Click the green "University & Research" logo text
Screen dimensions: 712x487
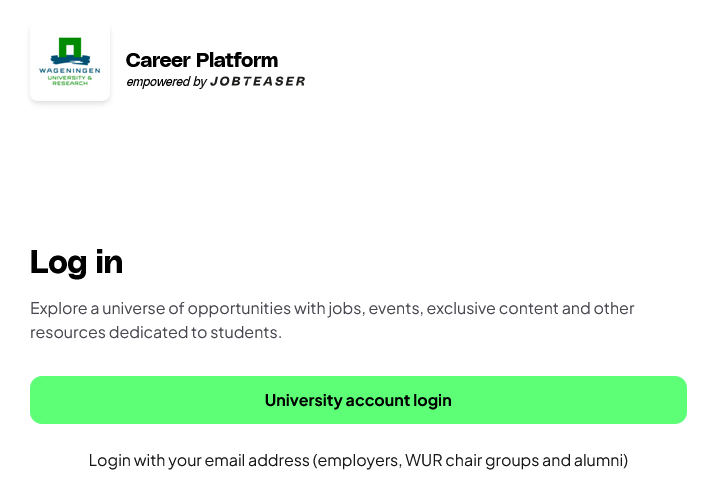tap(70, 80)
